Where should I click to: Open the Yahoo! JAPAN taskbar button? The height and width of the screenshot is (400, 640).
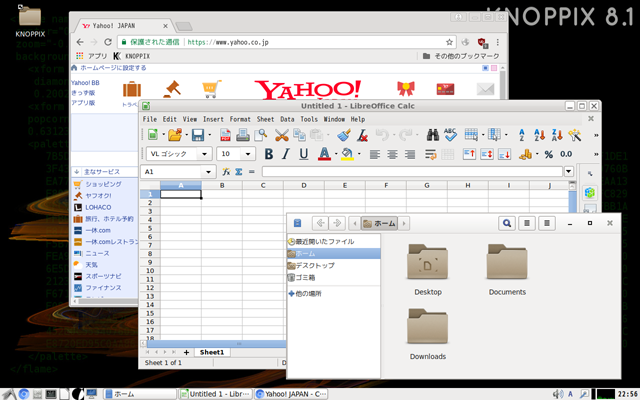point(292,394)
